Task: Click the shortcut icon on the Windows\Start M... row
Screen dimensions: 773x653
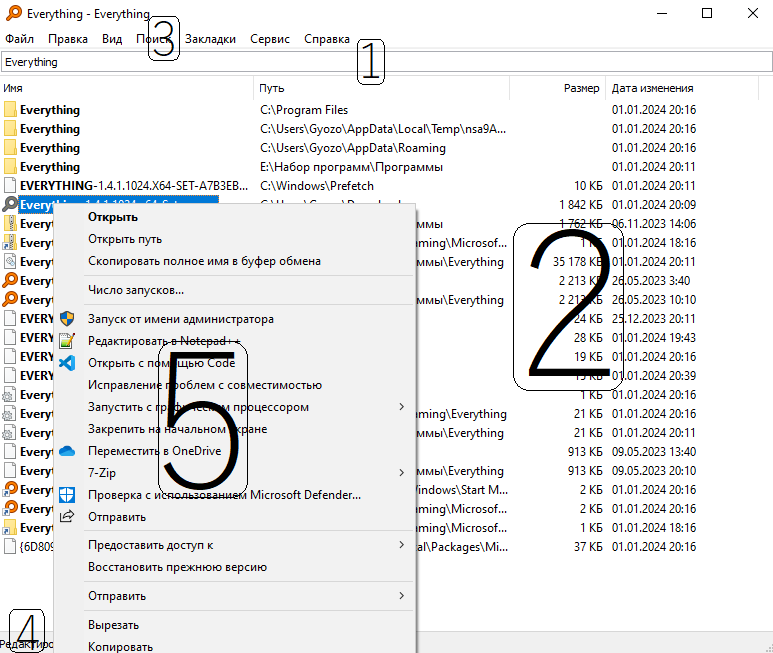Action: pos(10,489)
